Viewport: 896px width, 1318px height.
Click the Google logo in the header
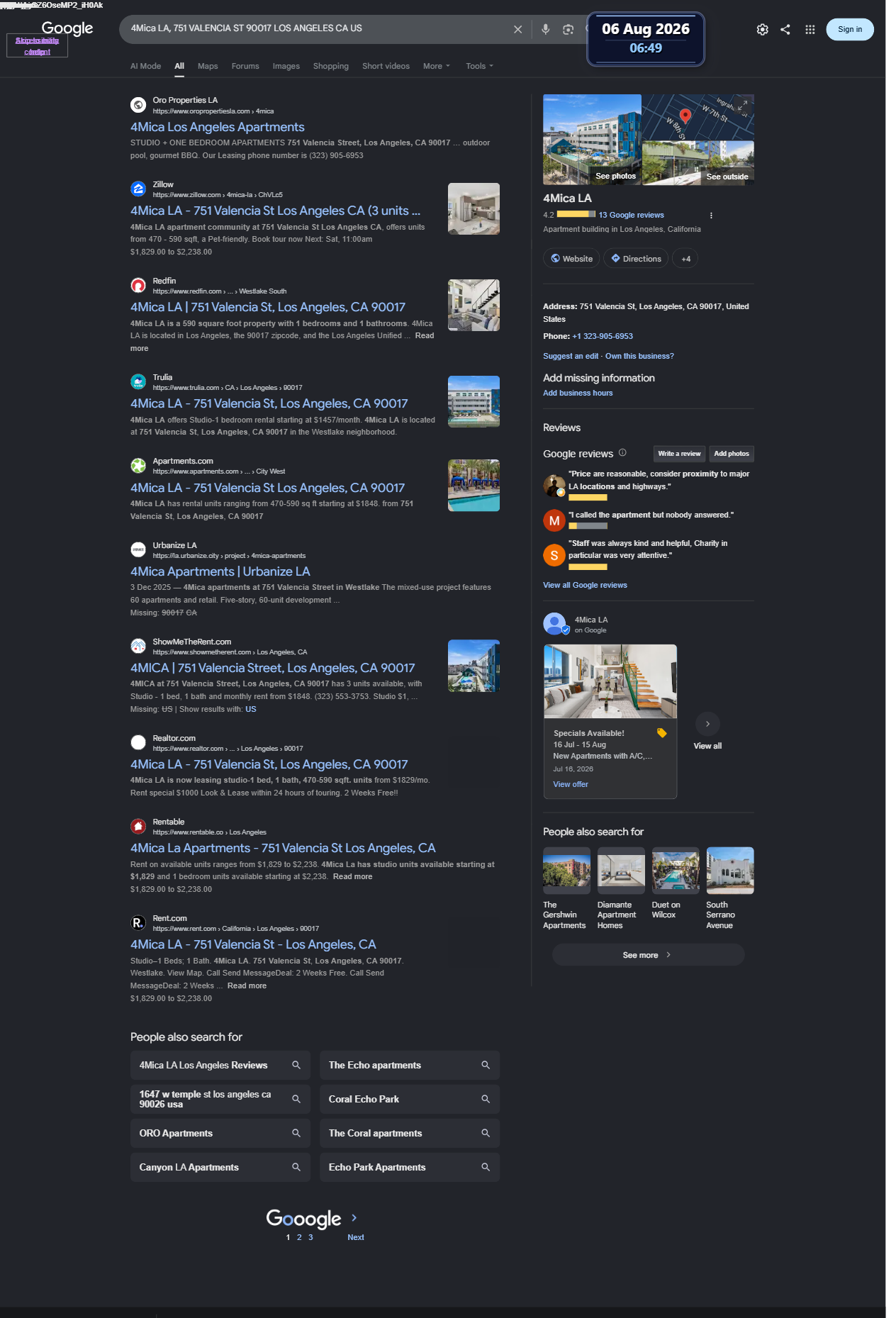click(x=67, y=28)
